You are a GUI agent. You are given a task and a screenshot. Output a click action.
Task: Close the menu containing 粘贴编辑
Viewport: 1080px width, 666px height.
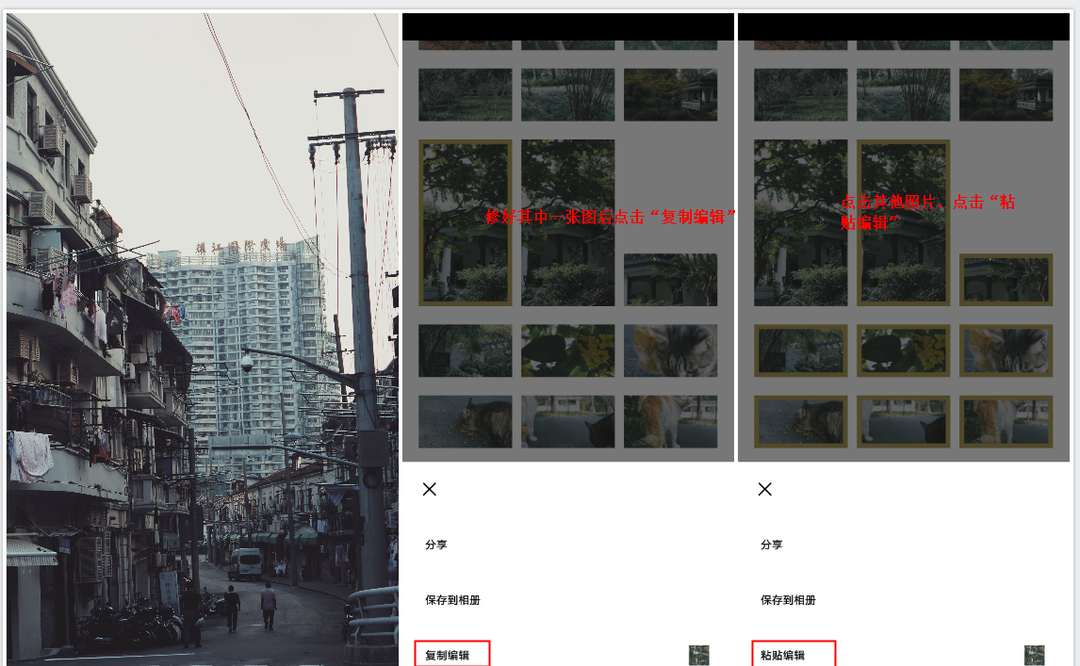pyautogui.click(x=765, y=489)
